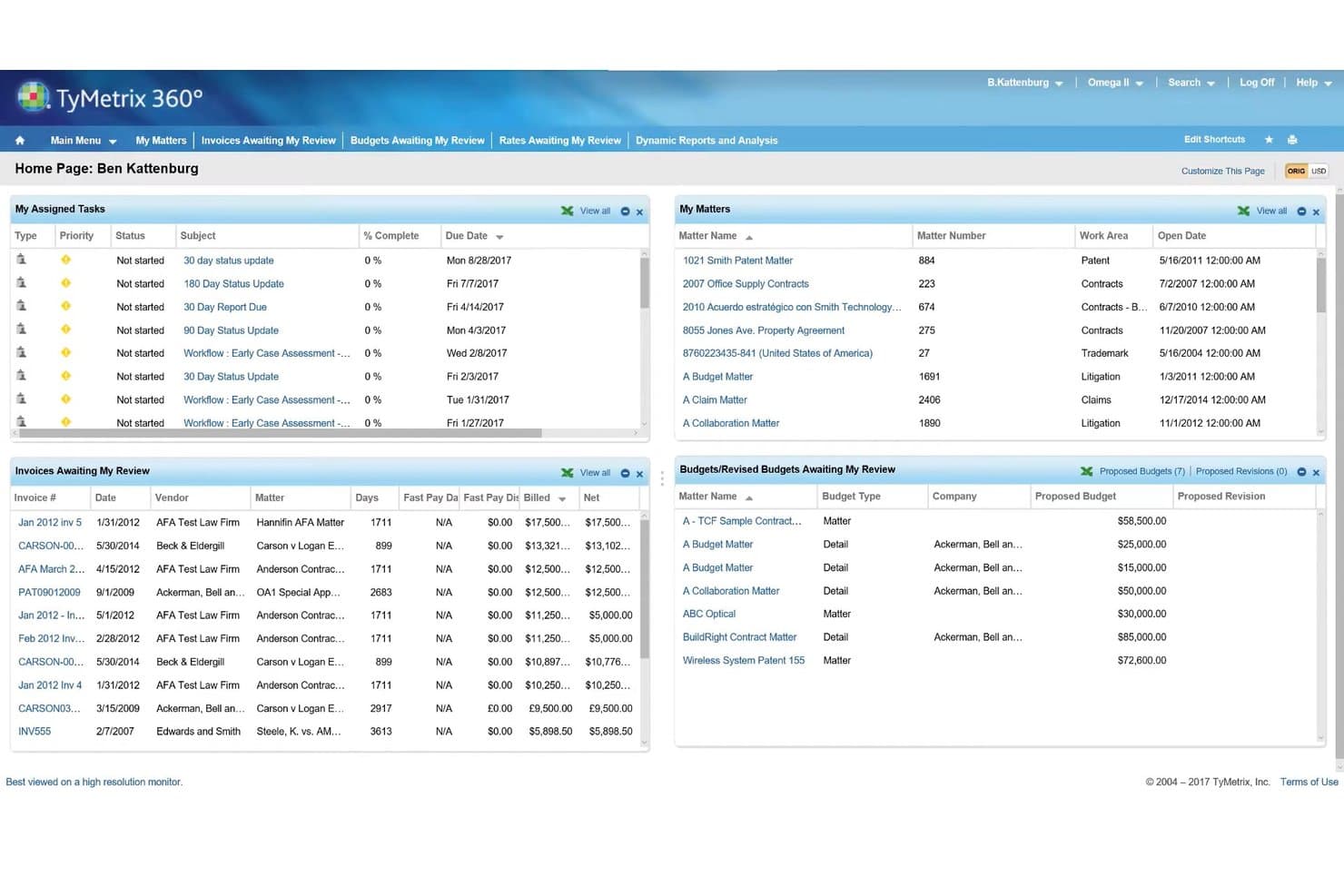Screen dimensions: 1344x896
Task: Open Proposed Revisions (0) link
Action: pos(1241,471)
